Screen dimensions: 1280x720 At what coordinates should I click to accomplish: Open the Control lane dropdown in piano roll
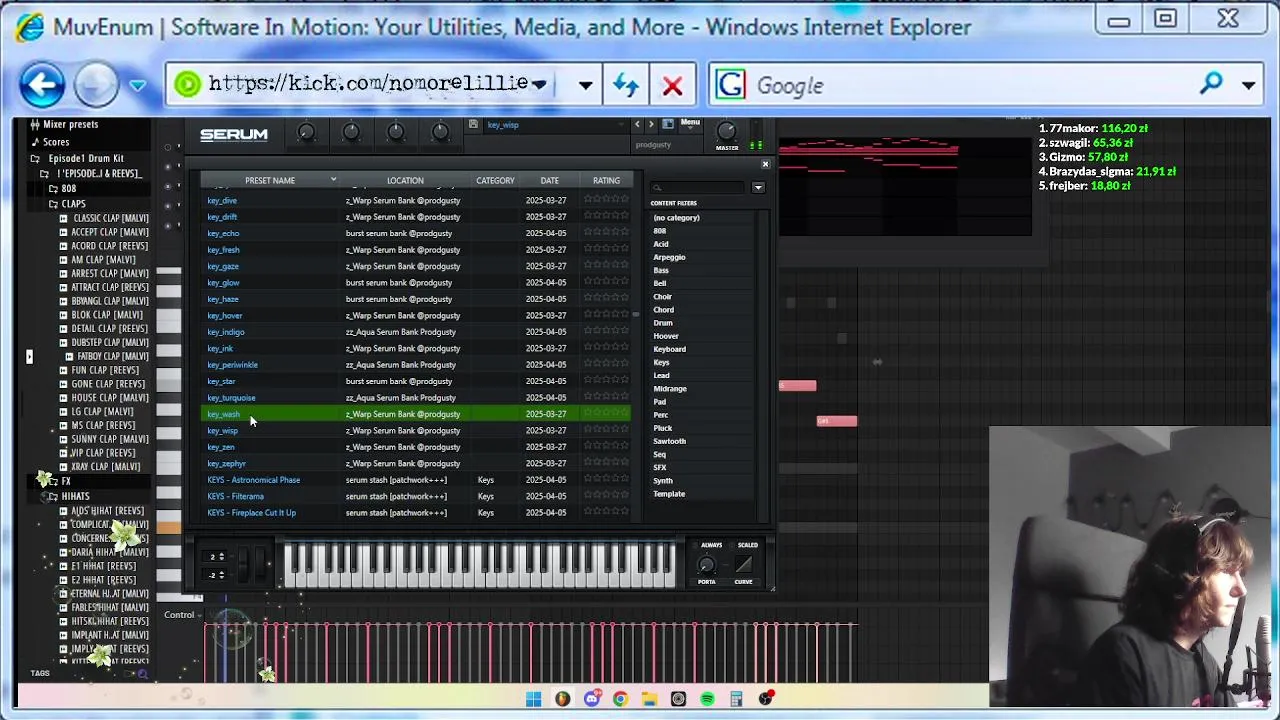(x=183, y=615)
